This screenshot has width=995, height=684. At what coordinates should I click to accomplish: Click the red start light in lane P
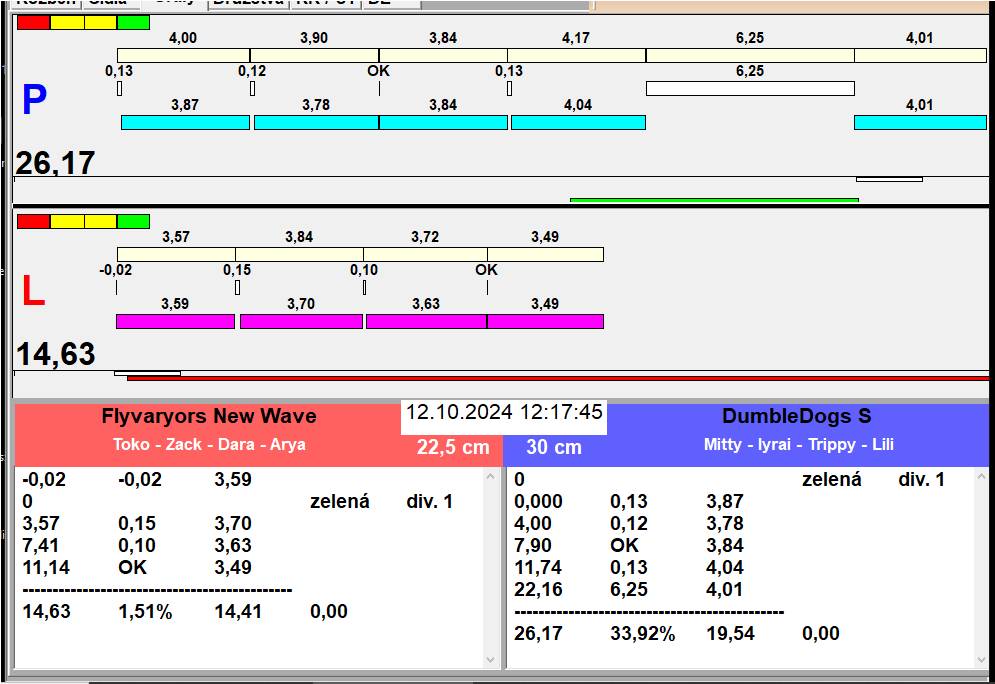click(34, 23)
